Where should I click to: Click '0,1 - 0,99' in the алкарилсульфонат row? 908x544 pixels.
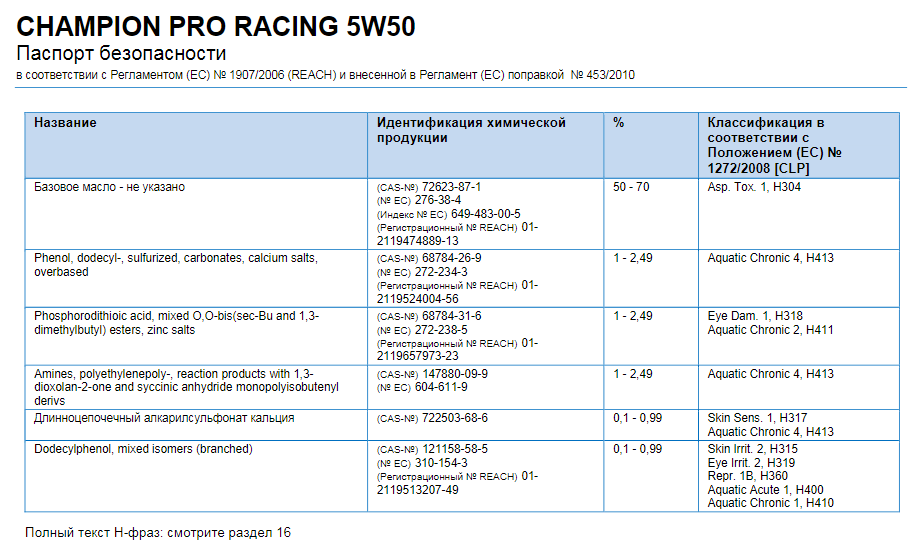pos(637,418)
